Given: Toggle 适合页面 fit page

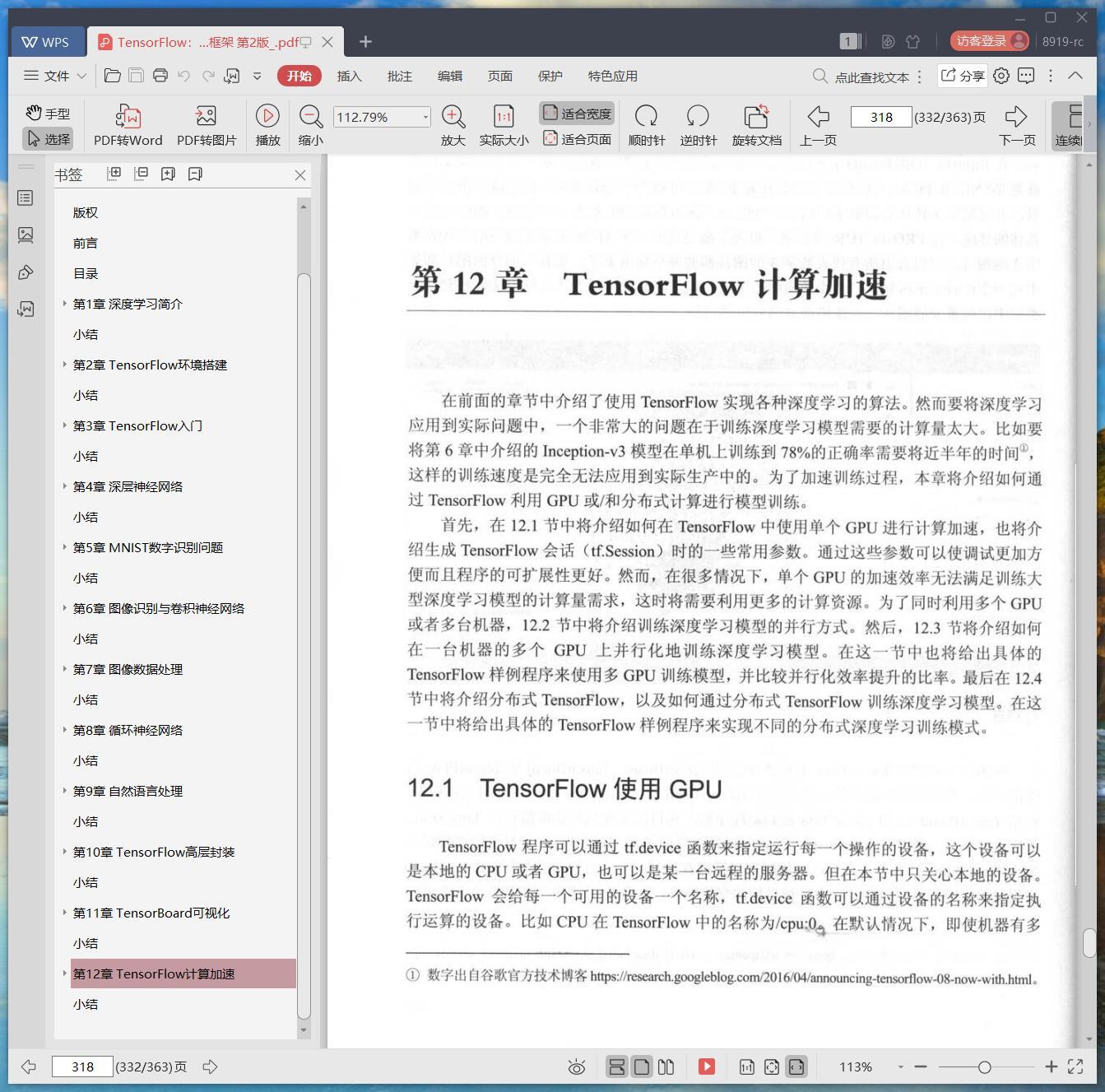Looking at the screenshot, I should tap(577, 139).
